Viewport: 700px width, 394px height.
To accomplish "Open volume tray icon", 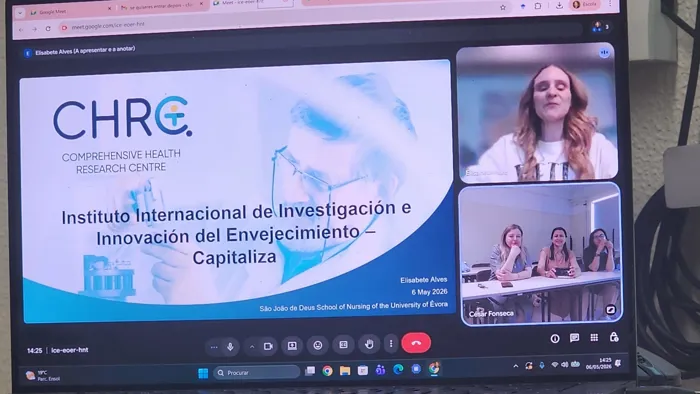I will [565, 365].
